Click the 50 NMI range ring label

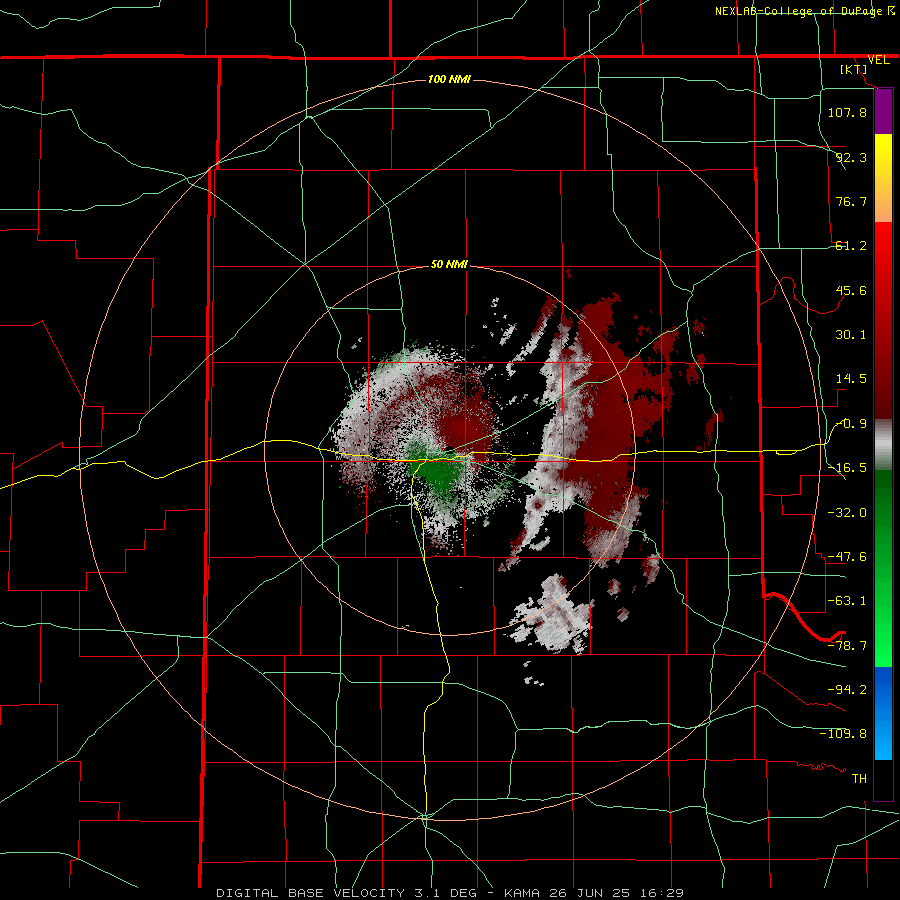pos(449,265)
